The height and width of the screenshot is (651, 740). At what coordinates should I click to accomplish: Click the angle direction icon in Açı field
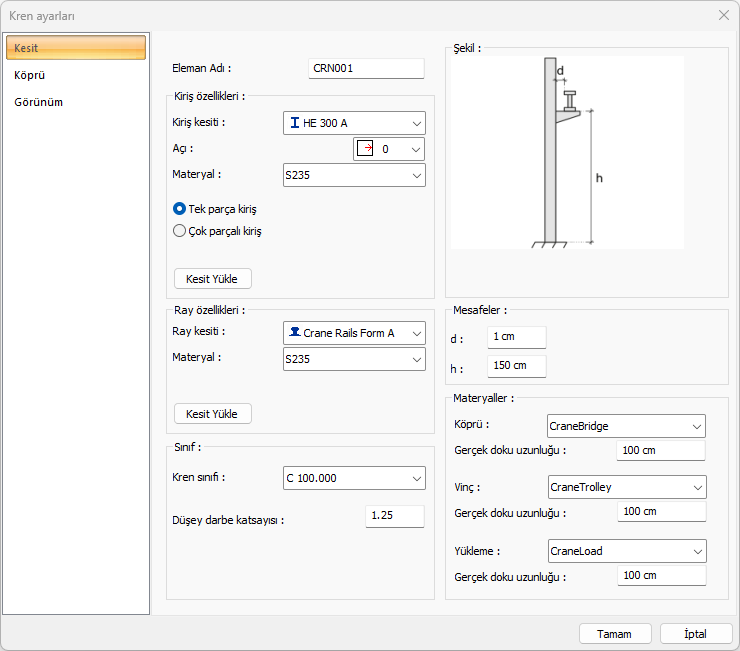coord(366,149)
